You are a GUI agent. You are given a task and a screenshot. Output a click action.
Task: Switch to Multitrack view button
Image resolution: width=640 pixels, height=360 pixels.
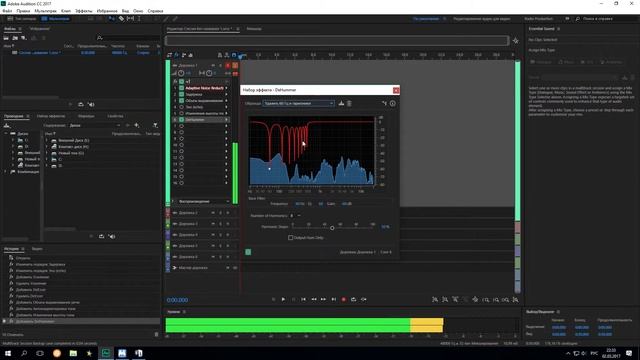(x=55, y=19)
